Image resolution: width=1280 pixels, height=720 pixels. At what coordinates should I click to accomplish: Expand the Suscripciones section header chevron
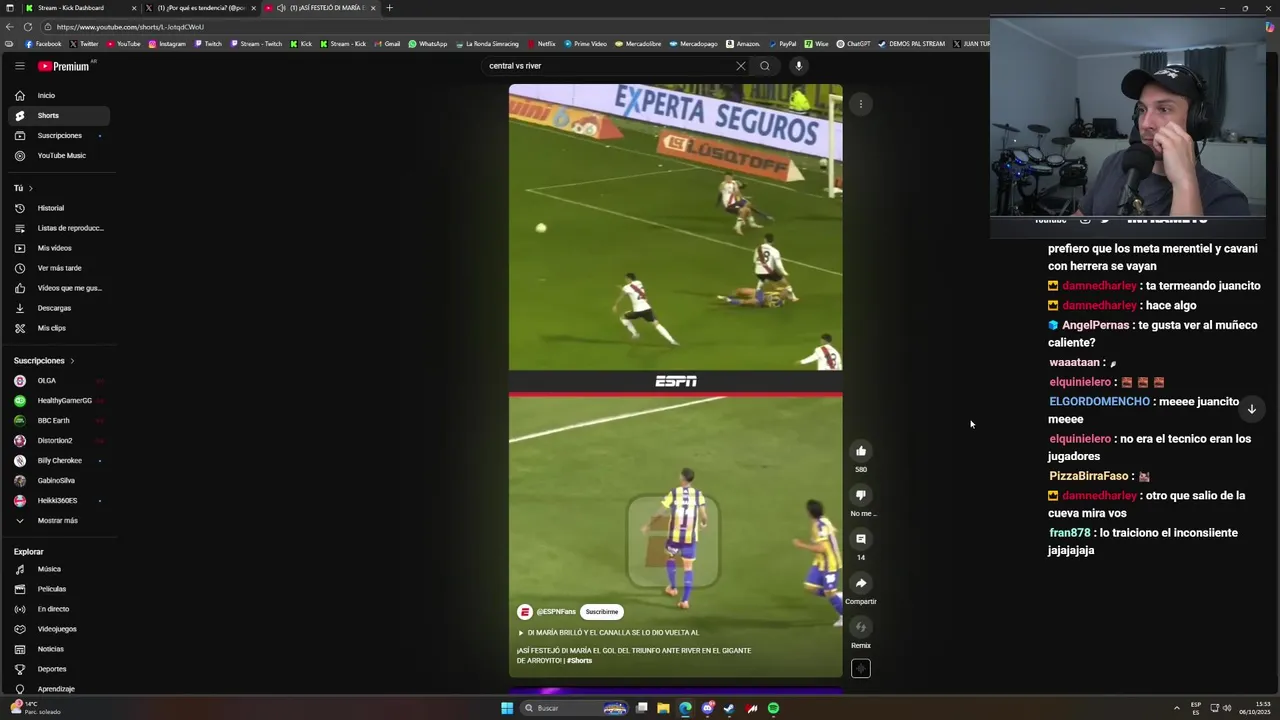point(72,360)
